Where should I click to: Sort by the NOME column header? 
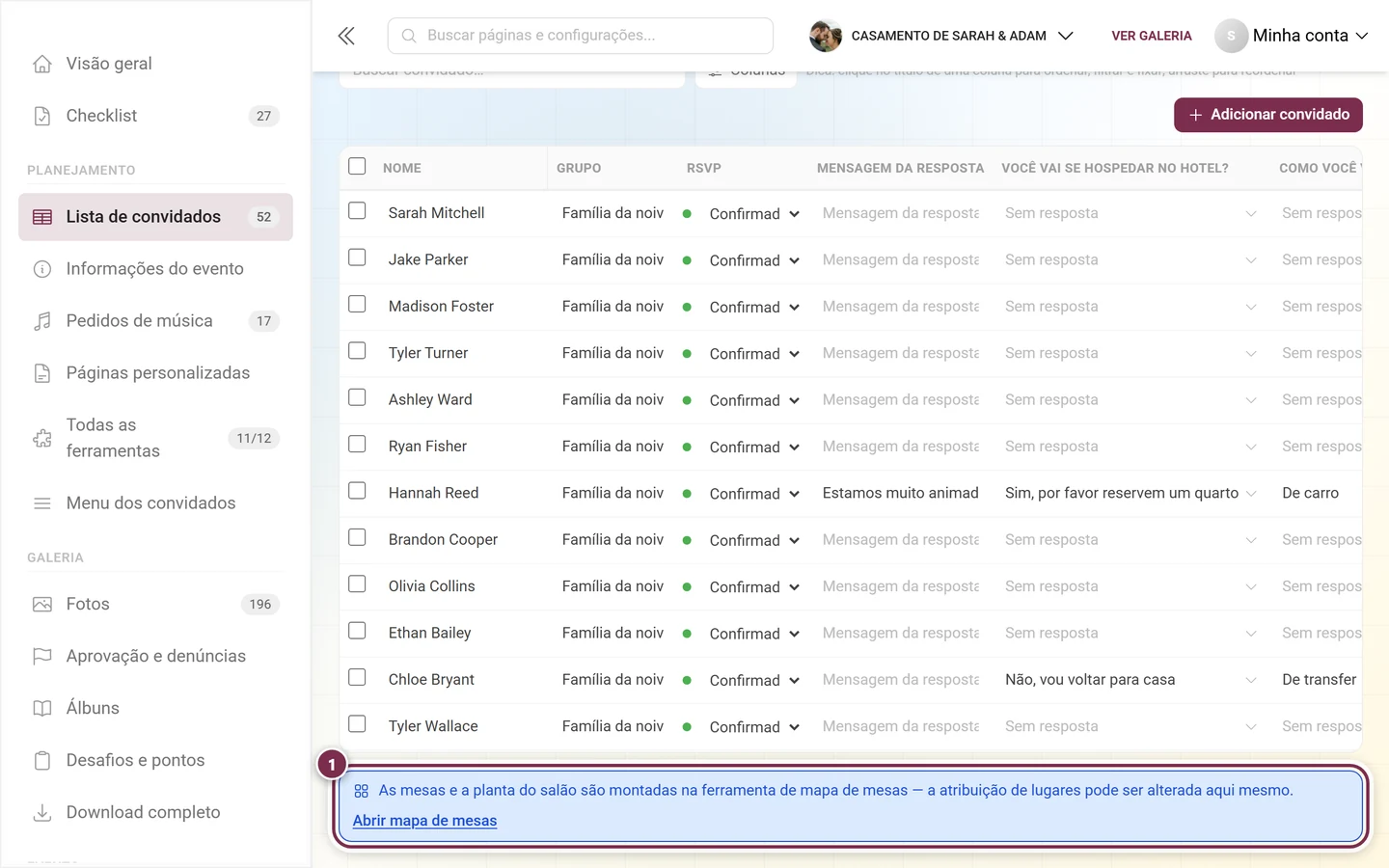[x=402, y=168]
